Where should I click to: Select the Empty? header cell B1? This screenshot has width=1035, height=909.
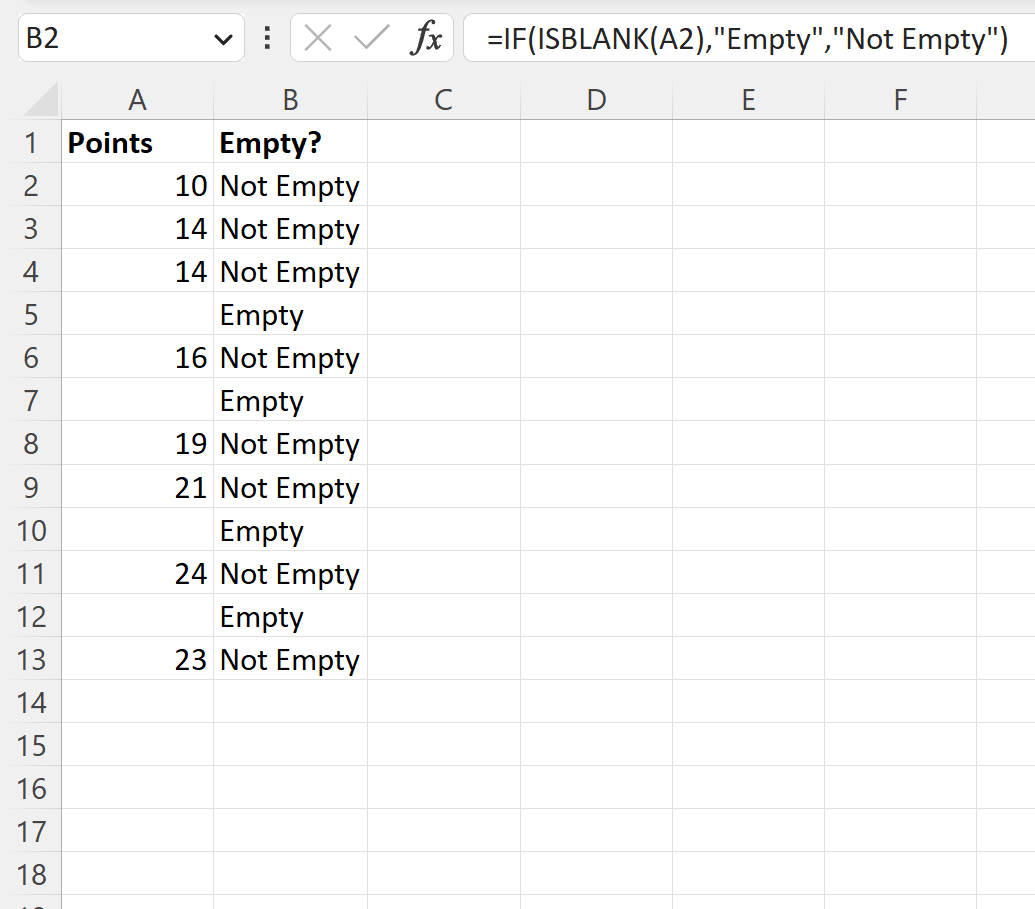click(x=290, y=142)
